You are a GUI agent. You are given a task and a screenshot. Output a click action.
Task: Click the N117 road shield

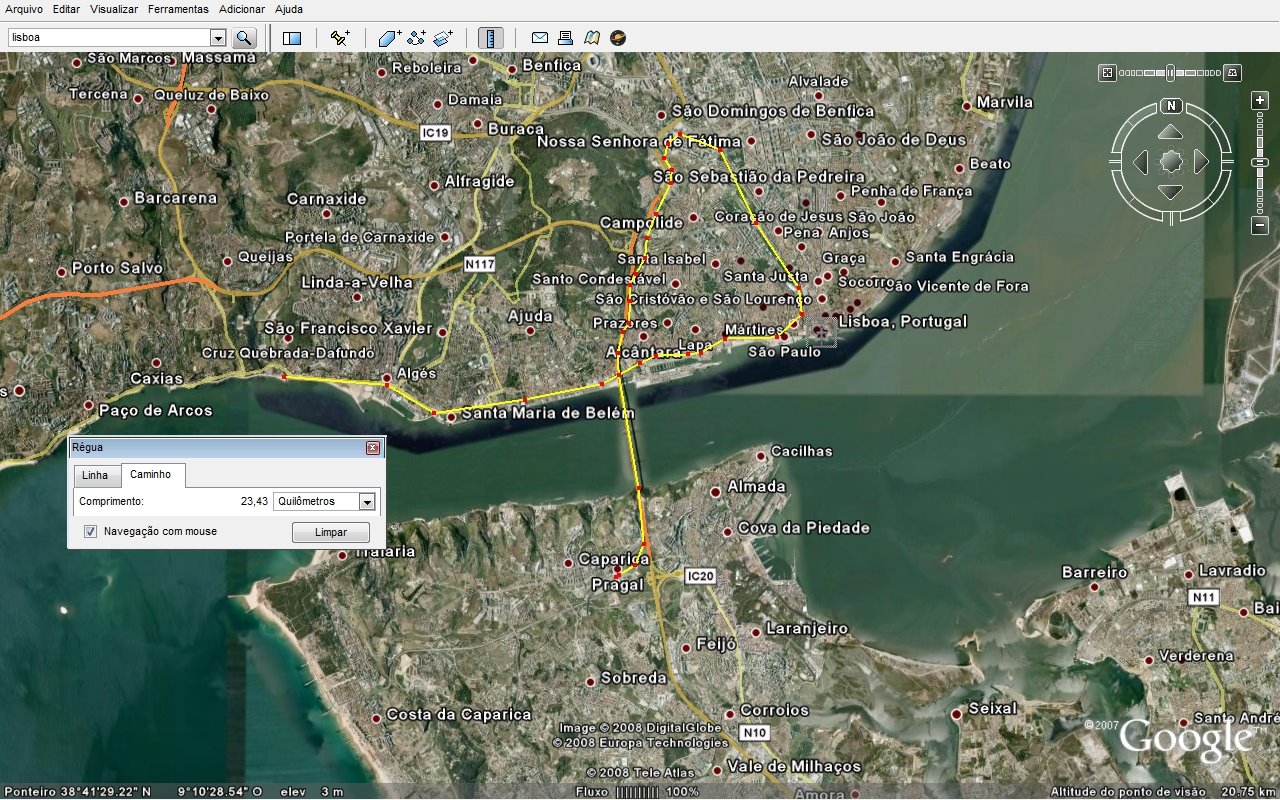(x=480, y=265)
